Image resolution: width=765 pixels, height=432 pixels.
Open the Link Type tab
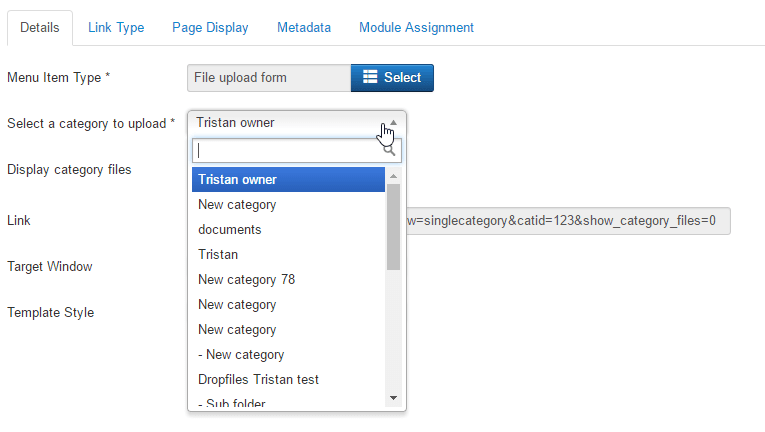pyautogui.click(x=116, y=28)
